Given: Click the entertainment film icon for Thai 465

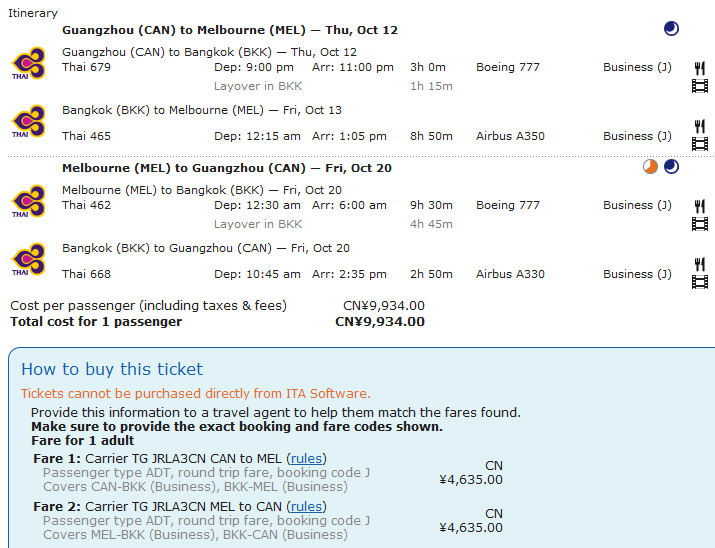Looking at the screenshot, I should tap(700, 144).
